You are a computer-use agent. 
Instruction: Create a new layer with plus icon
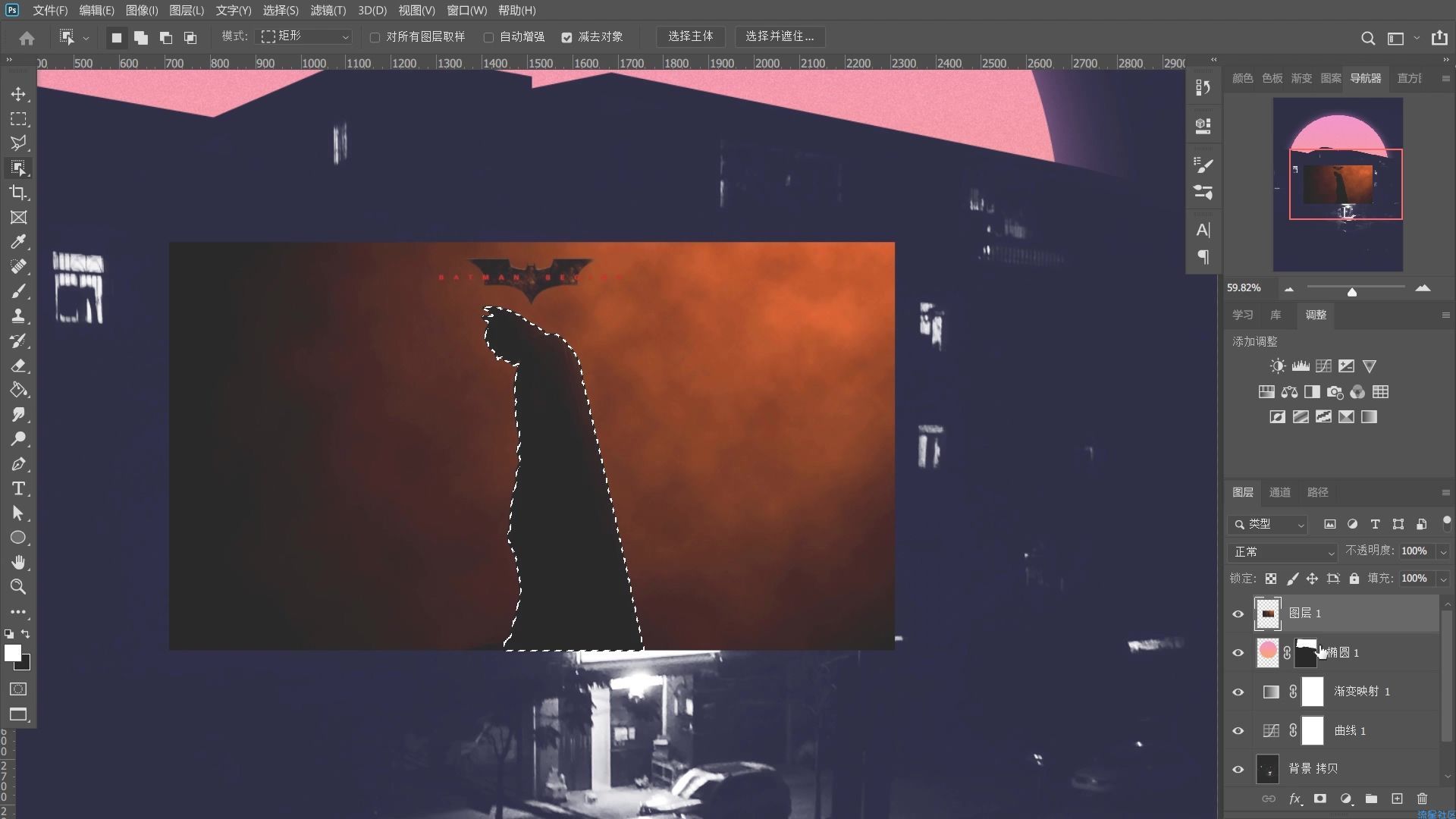(x=1397, y=799)
